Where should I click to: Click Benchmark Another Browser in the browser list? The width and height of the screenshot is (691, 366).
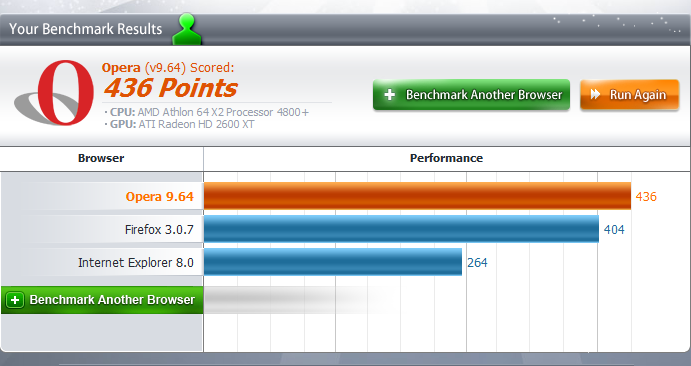pos(102,300)
